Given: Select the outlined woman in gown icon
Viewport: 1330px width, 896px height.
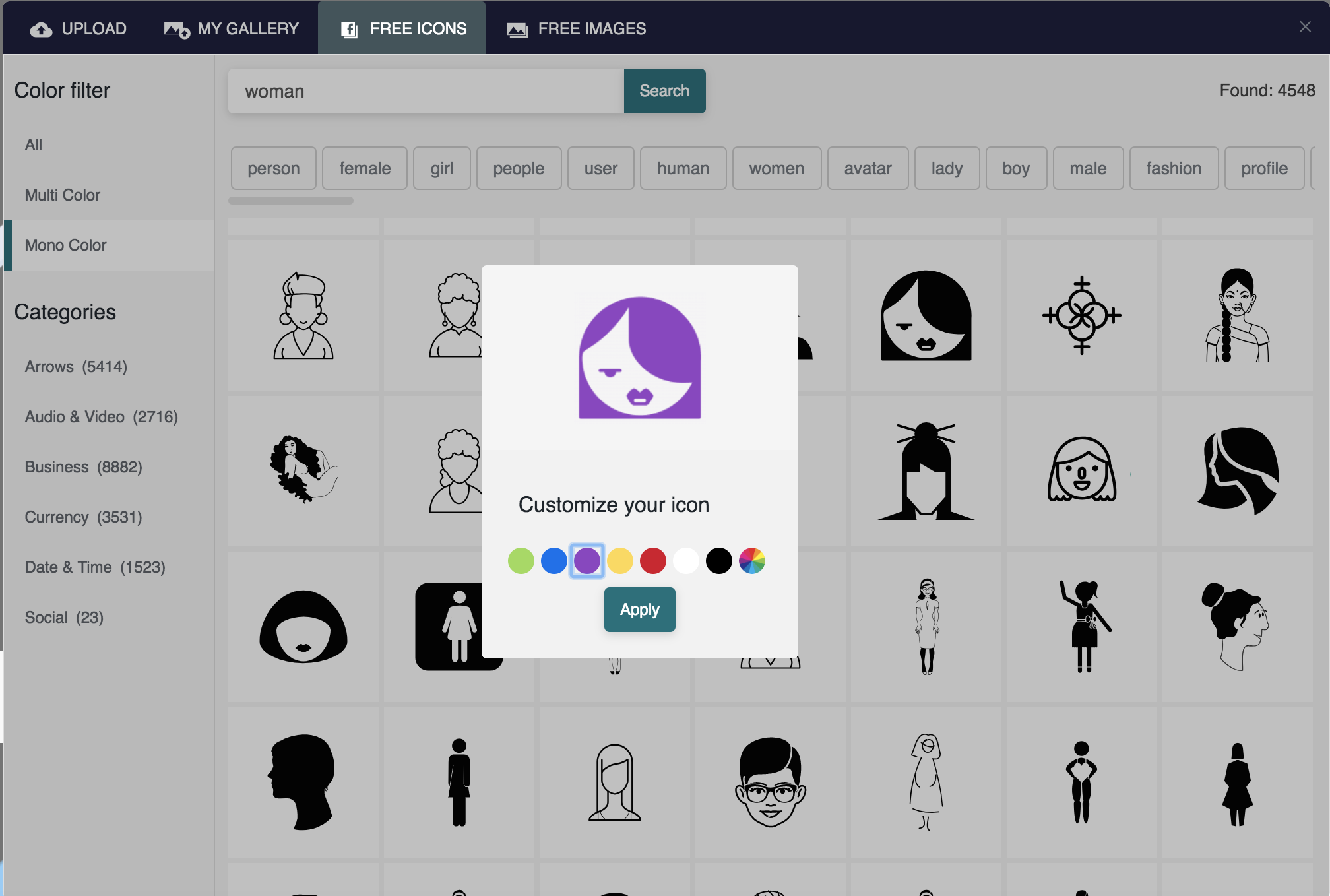Looking at the screenshot, I should [926, 783].
